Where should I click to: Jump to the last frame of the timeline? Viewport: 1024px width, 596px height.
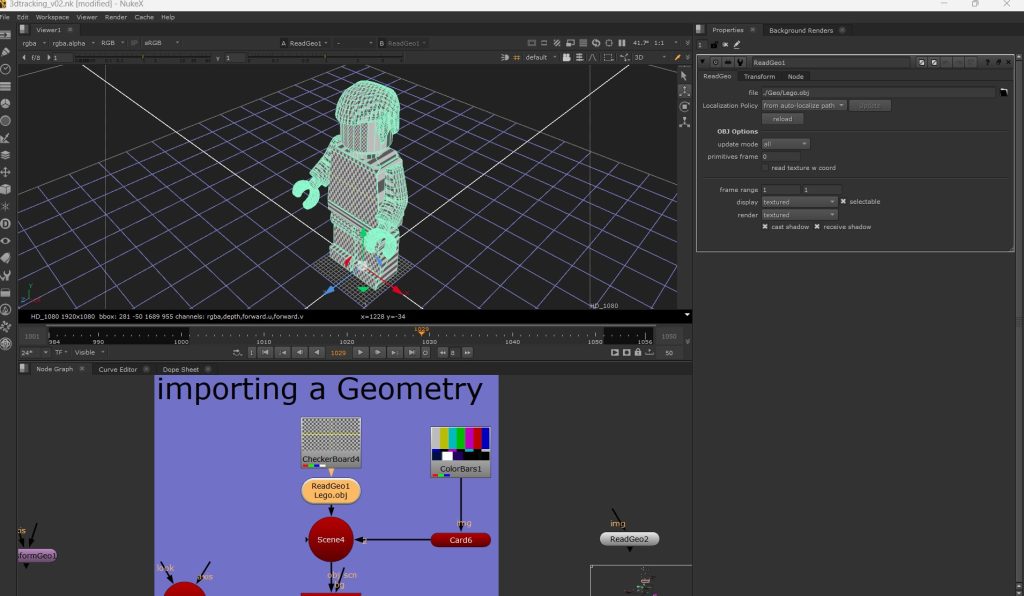point(411,353)
